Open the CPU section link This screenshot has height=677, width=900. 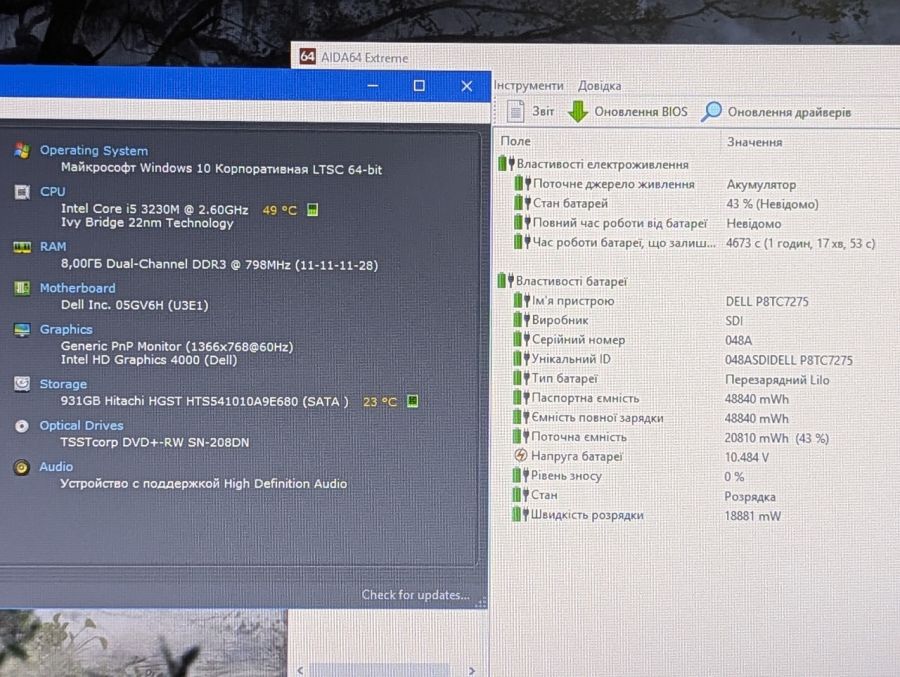[x=52, y=191]
